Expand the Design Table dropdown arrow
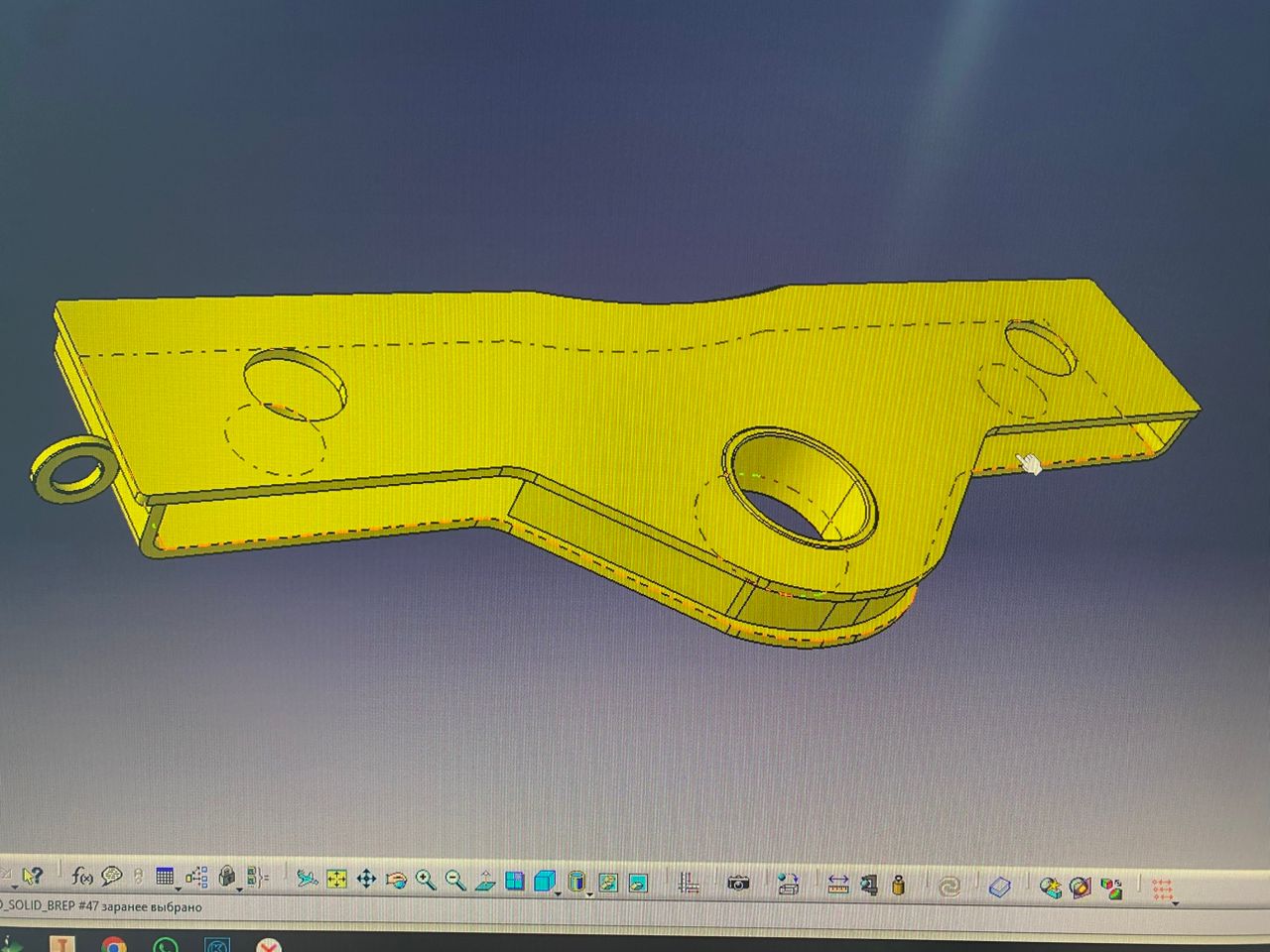This screenshot has height=952, width=1270. click(178, 888)
